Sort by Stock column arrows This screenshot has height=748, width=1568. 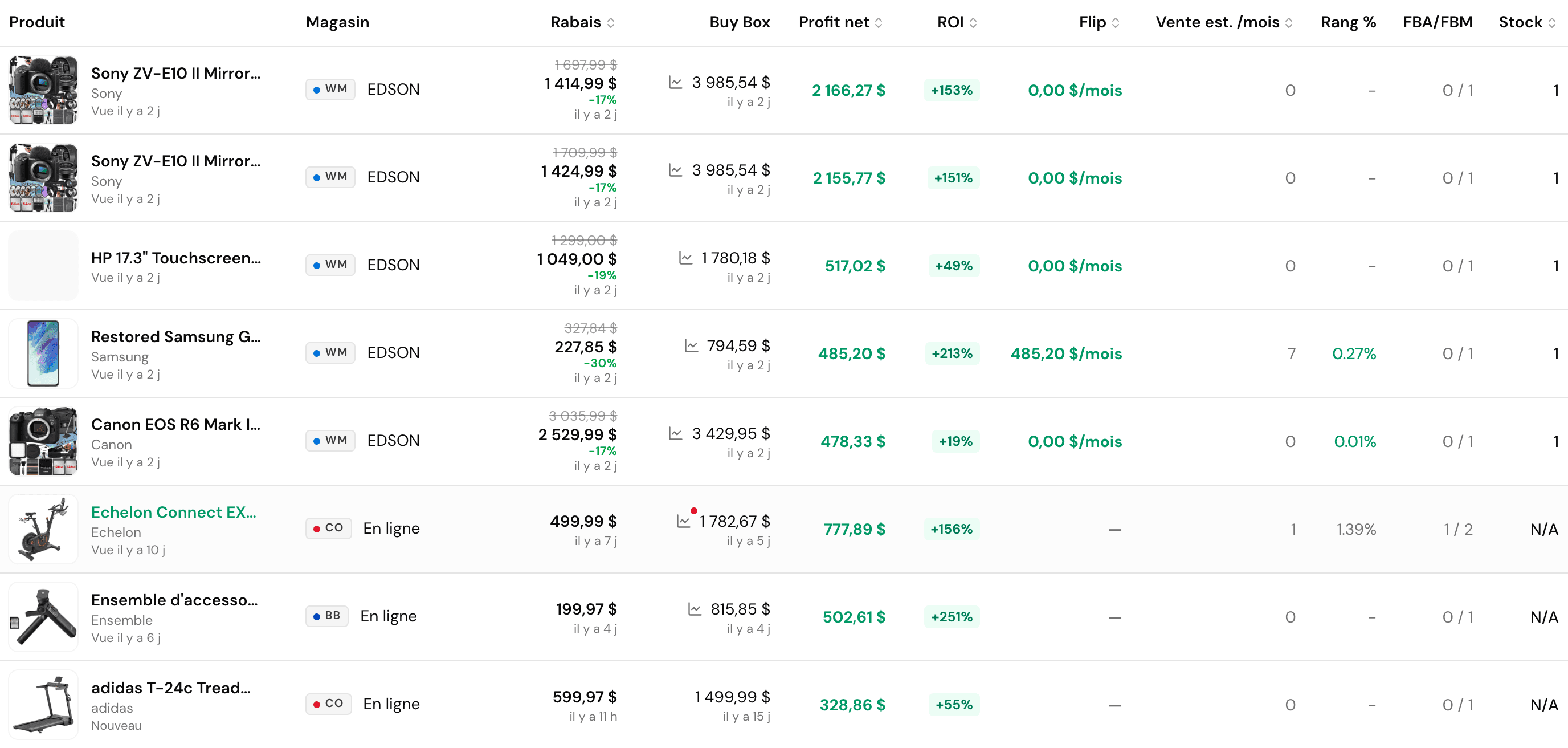point(1551,23)
